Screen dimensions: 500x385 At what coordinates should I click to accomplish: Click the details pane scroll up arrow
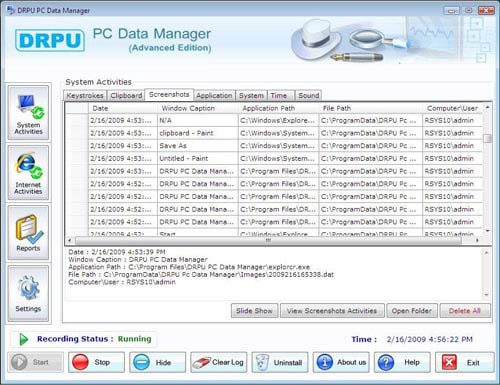click(486, 253)
